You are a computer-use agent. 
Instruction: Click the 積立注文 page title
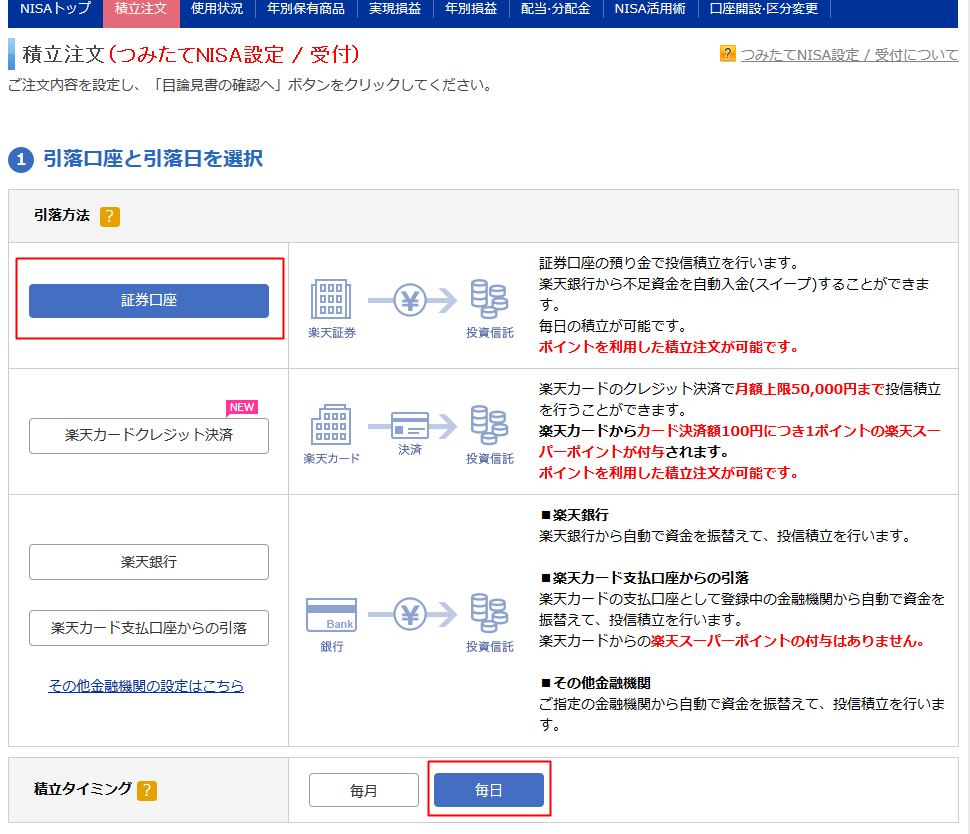click(x=63, y=54)
